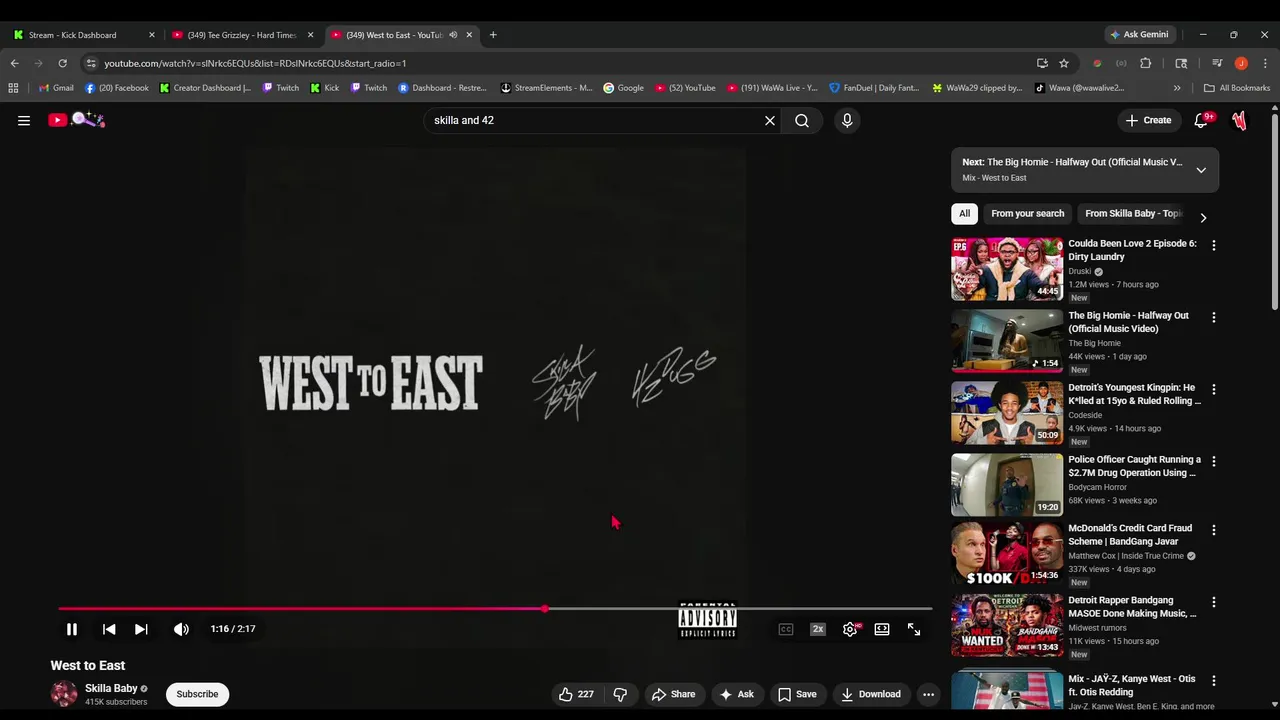Open Coulda Been Love 2 Episode 6 thumbnail
The height and width of the screenshot is (720, 1280).
(x=1007, y=269)
